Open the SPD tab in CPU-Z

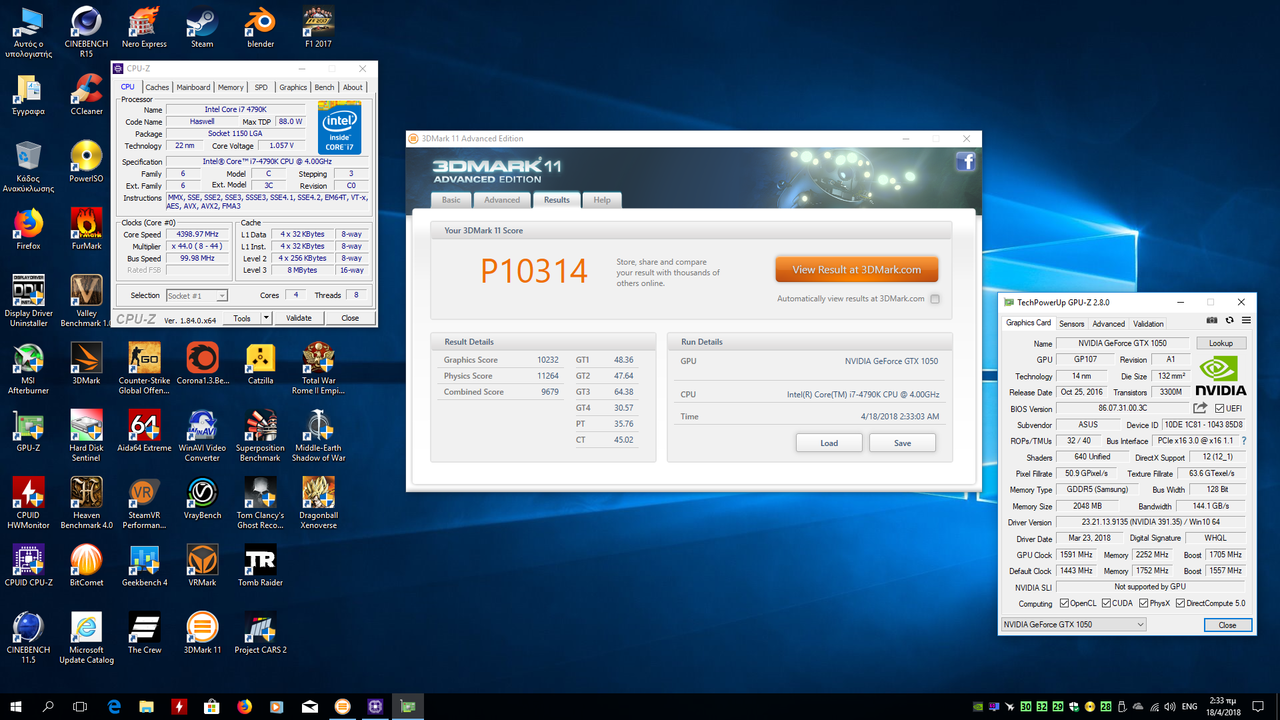[x=261, y=87]
